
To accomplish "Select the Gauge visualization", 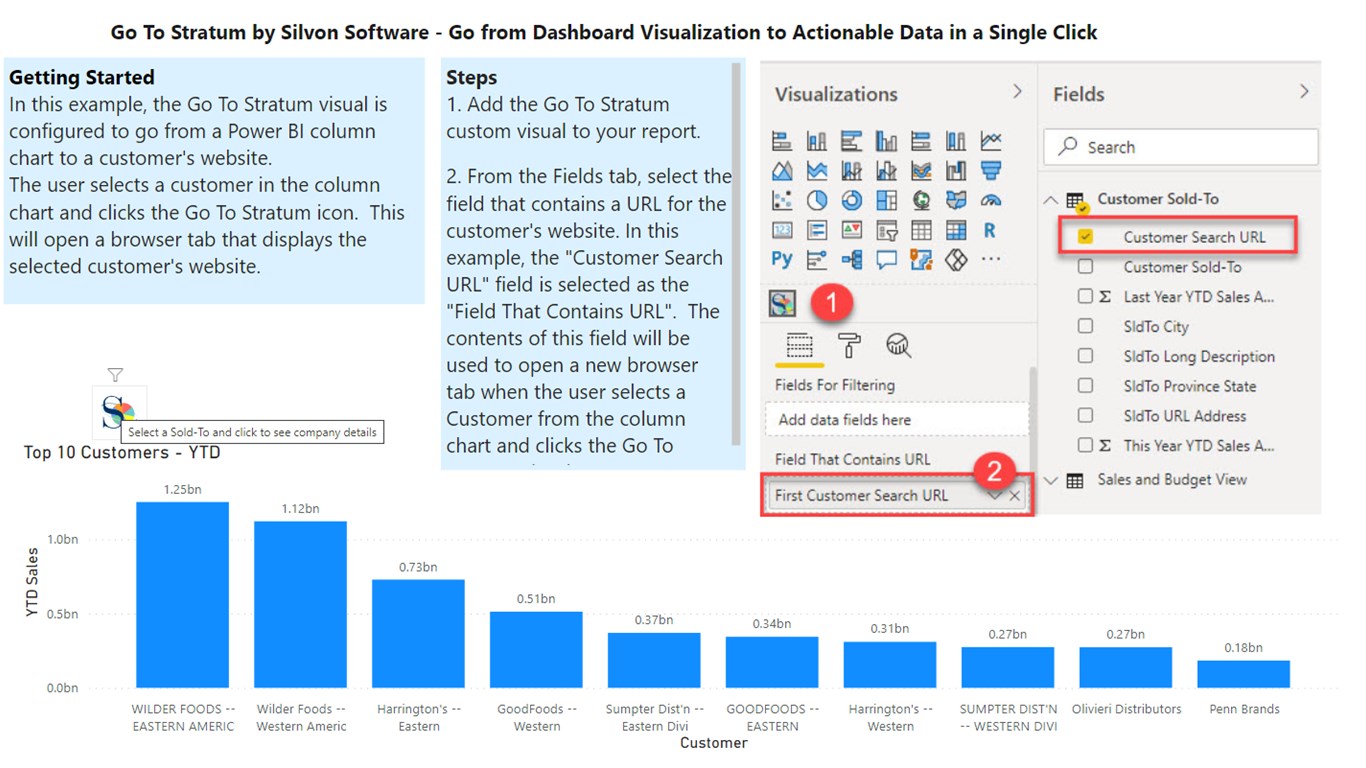I will tap(990, 200).
